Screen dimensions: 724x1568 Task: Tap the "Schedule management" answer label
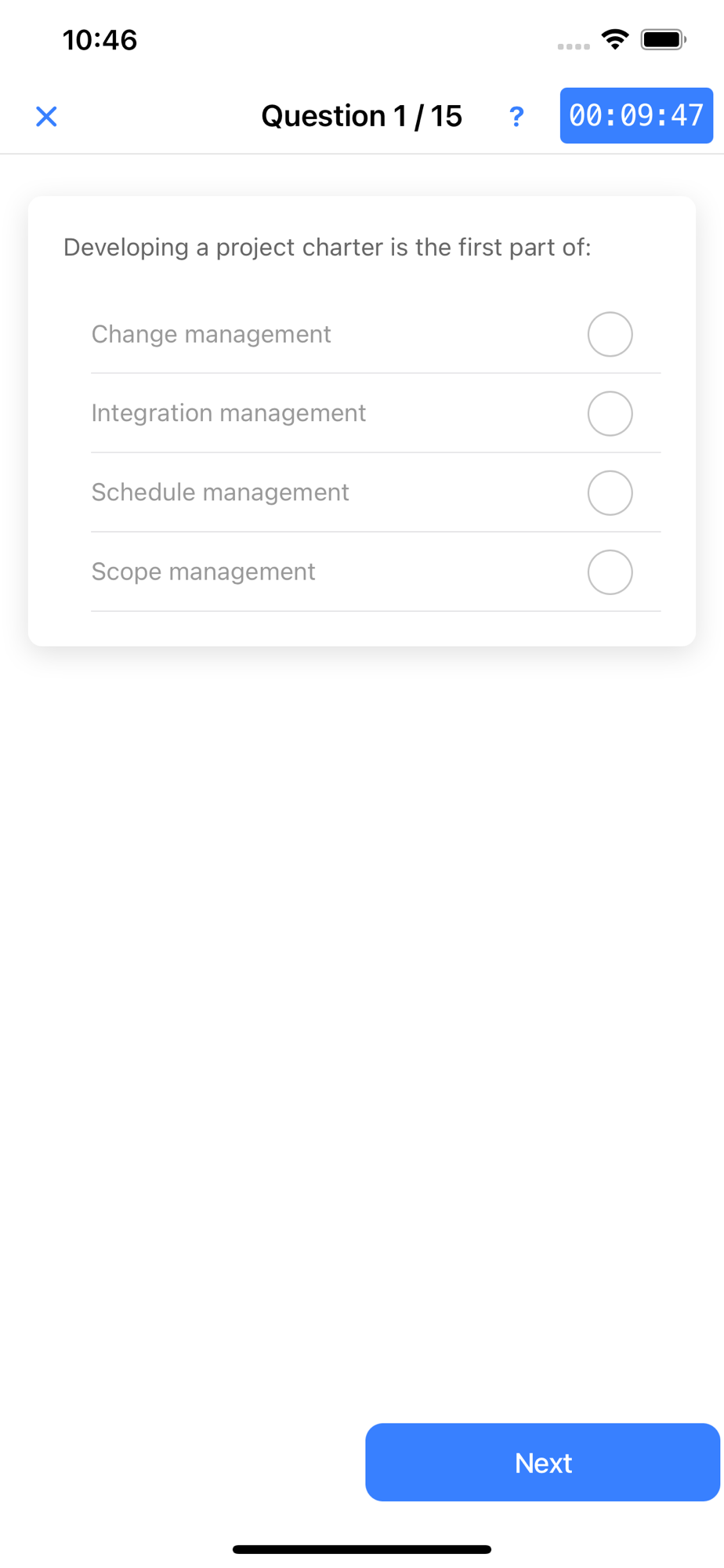[220, 492]
